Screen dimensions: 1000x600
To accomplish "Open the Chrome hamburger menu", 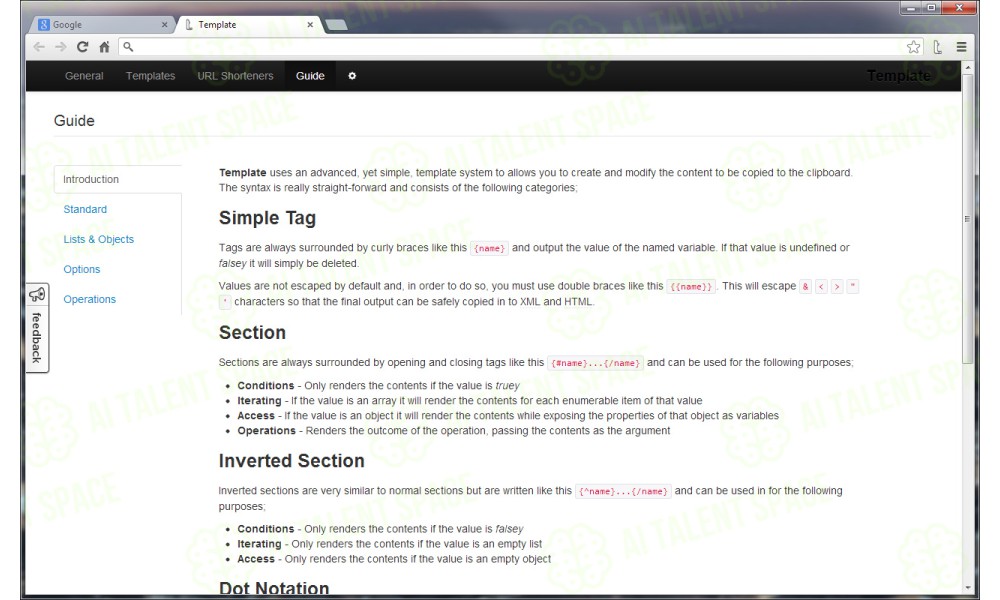I will coord(961,47).
